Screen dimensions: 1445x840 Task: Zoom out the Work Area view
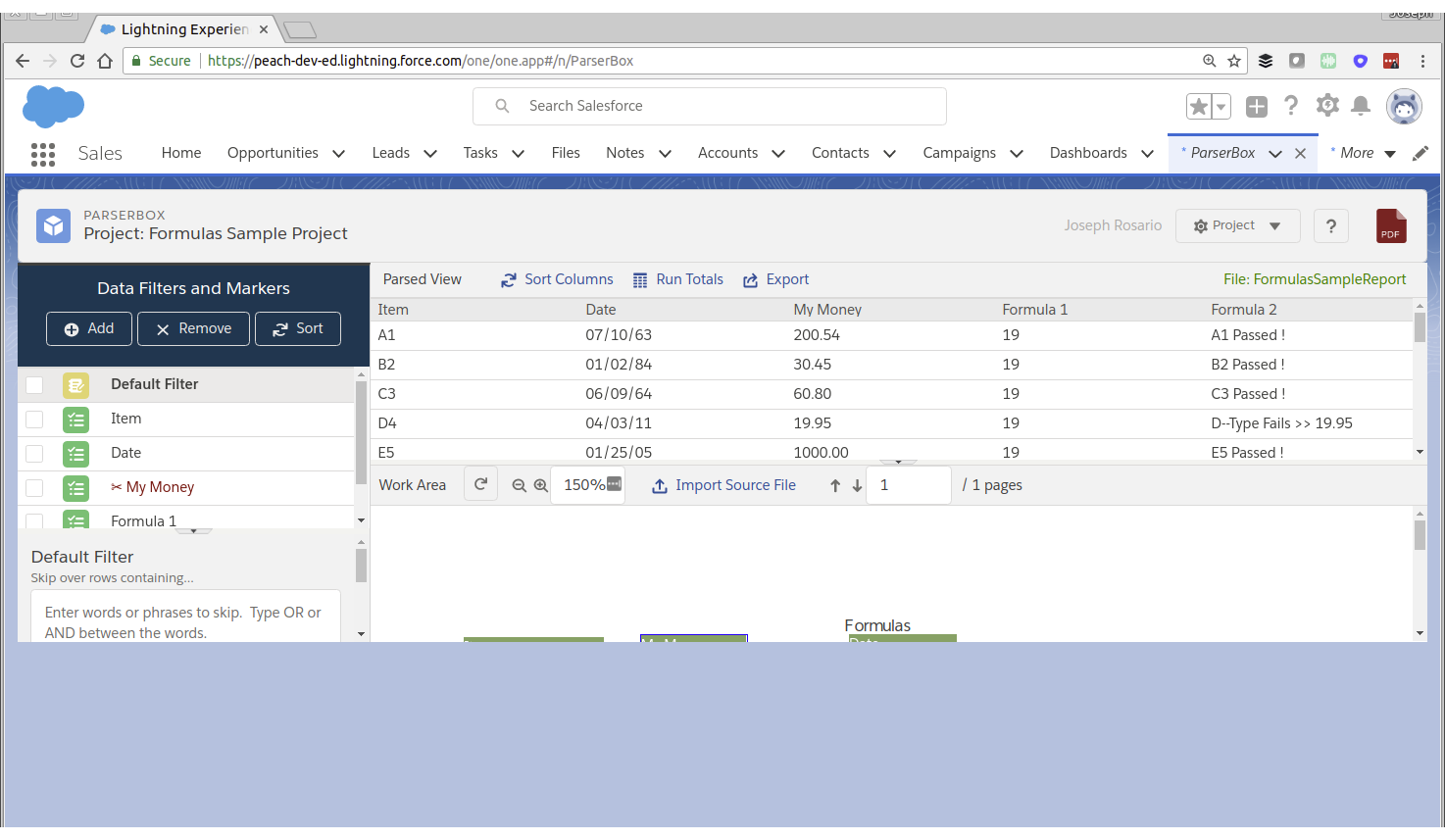(520, 485)
